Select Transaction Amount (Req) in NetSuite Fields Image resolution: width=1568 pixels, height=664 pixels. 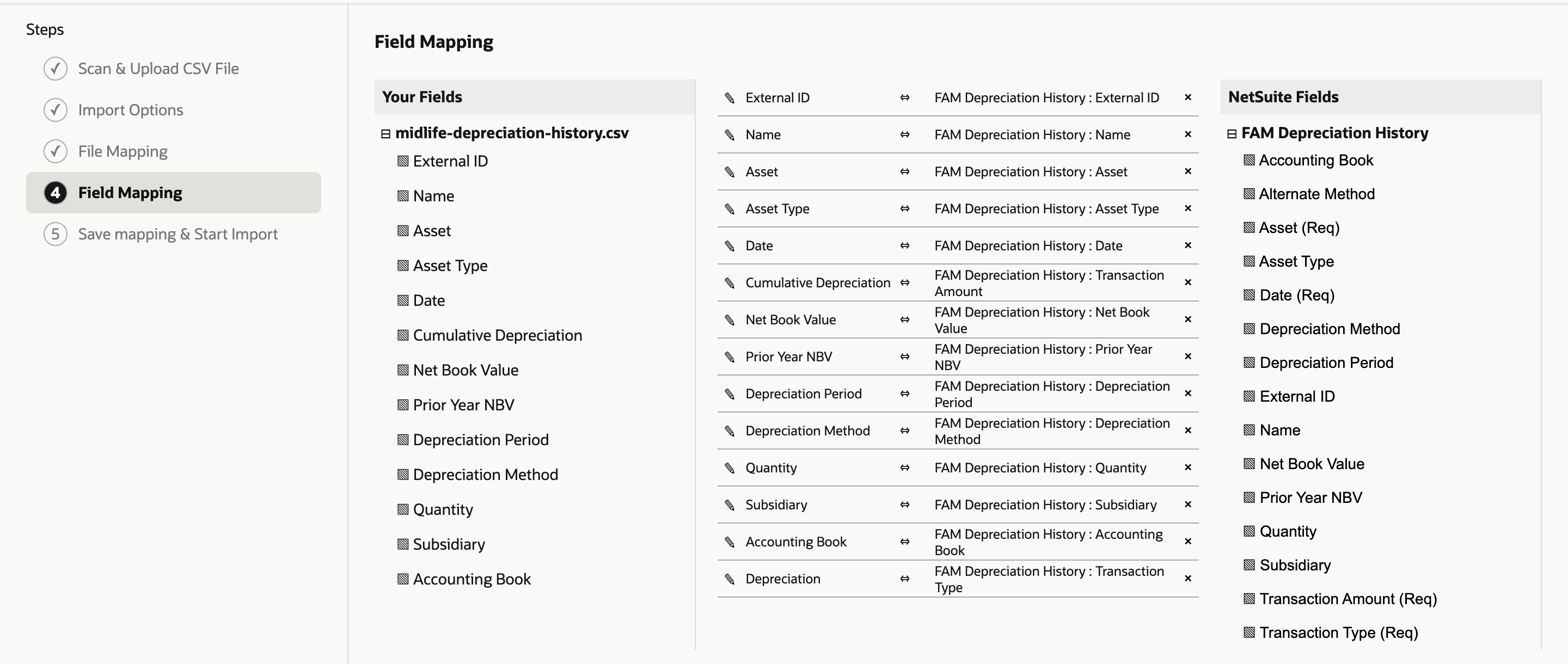click(x=1347, y=599)
